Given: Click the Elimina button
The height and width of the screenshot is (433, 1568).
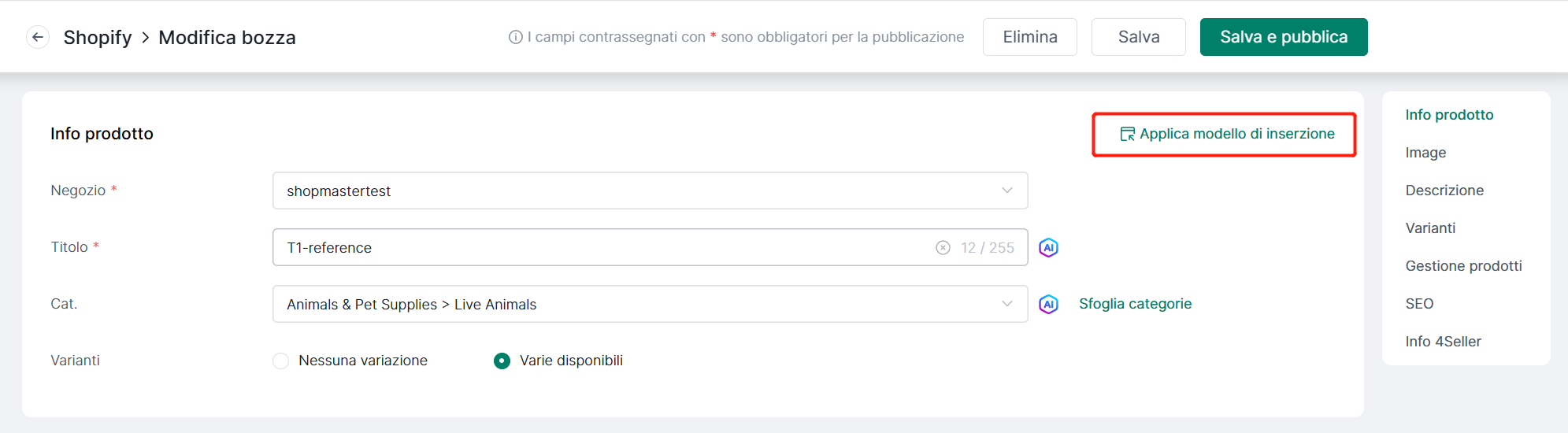Looking at the screenshot, I should 1030,37.
